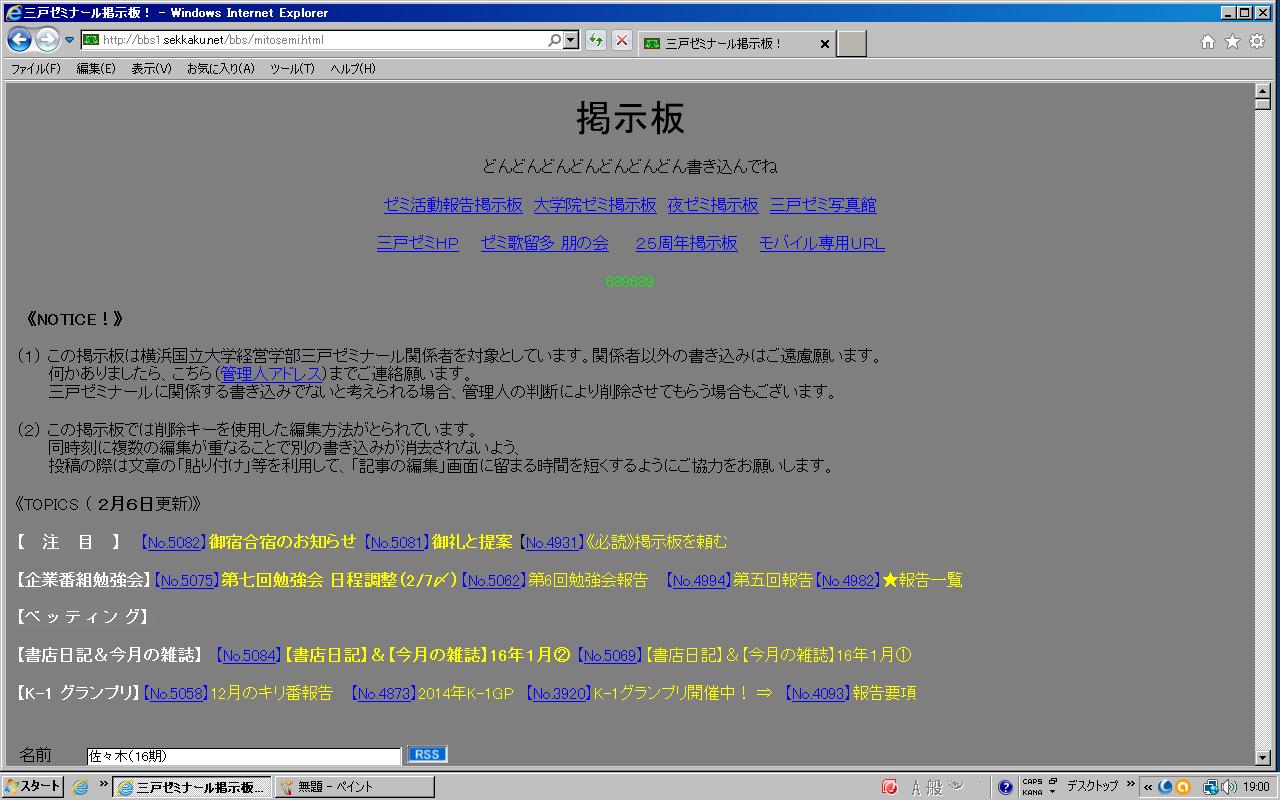Open the Tools gear icon
This screenshot has width=1280, height=800.
[x=1257, y=41]
